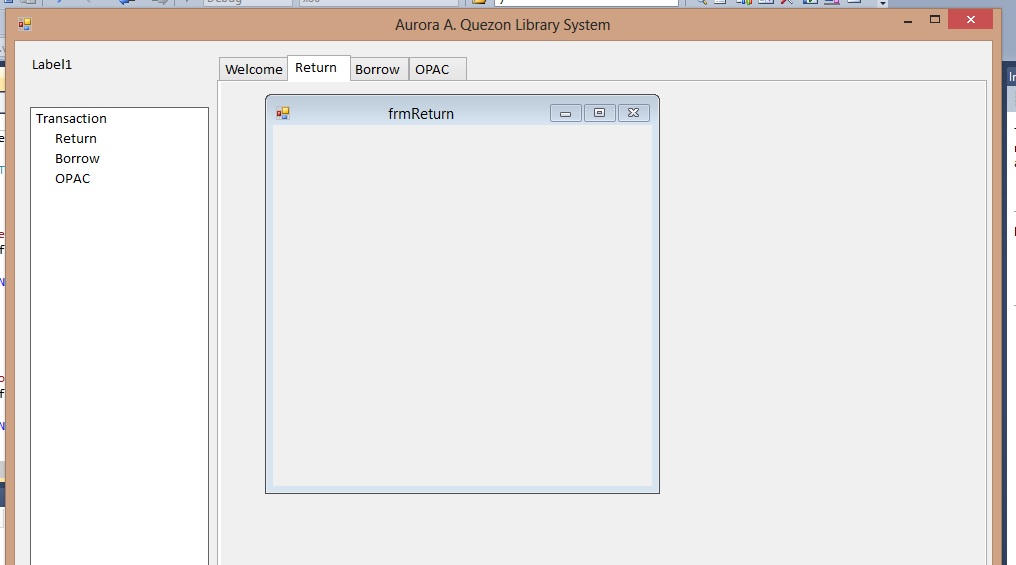Minimize the Aurora A. Quezon Library System window

coord(908,21)
